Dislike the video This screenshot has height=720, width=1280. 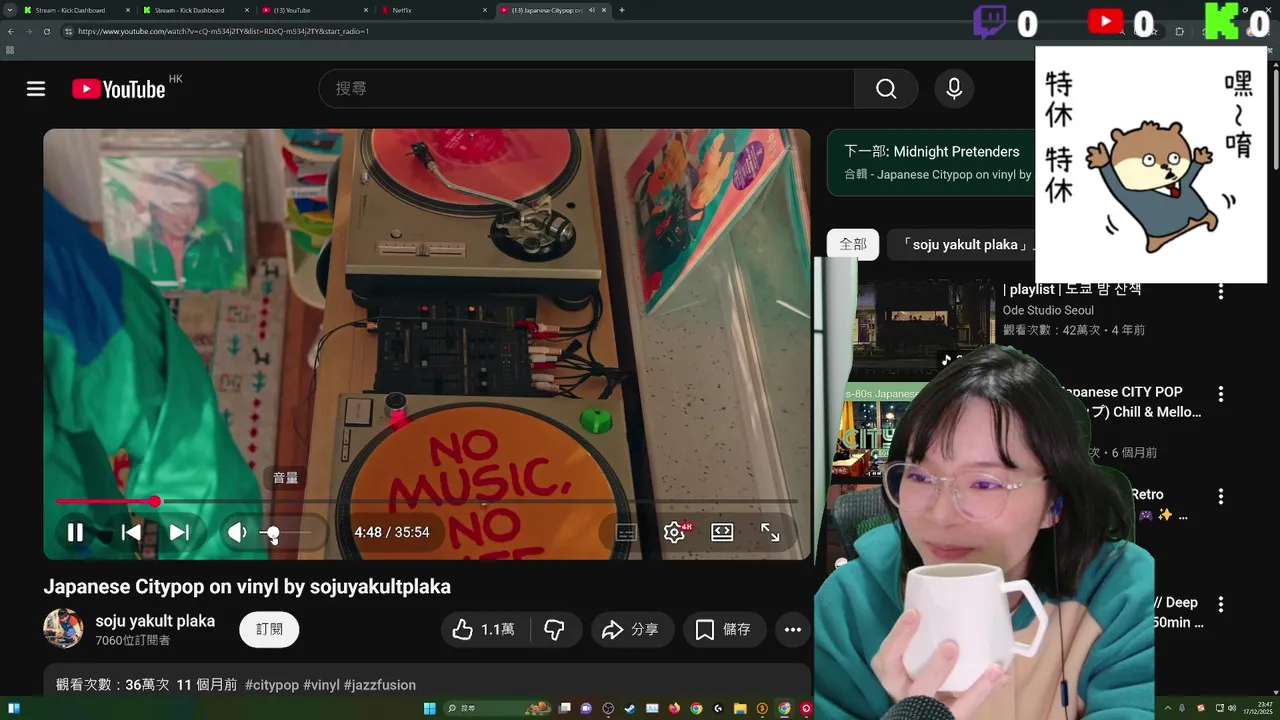(x=554, y=629)
